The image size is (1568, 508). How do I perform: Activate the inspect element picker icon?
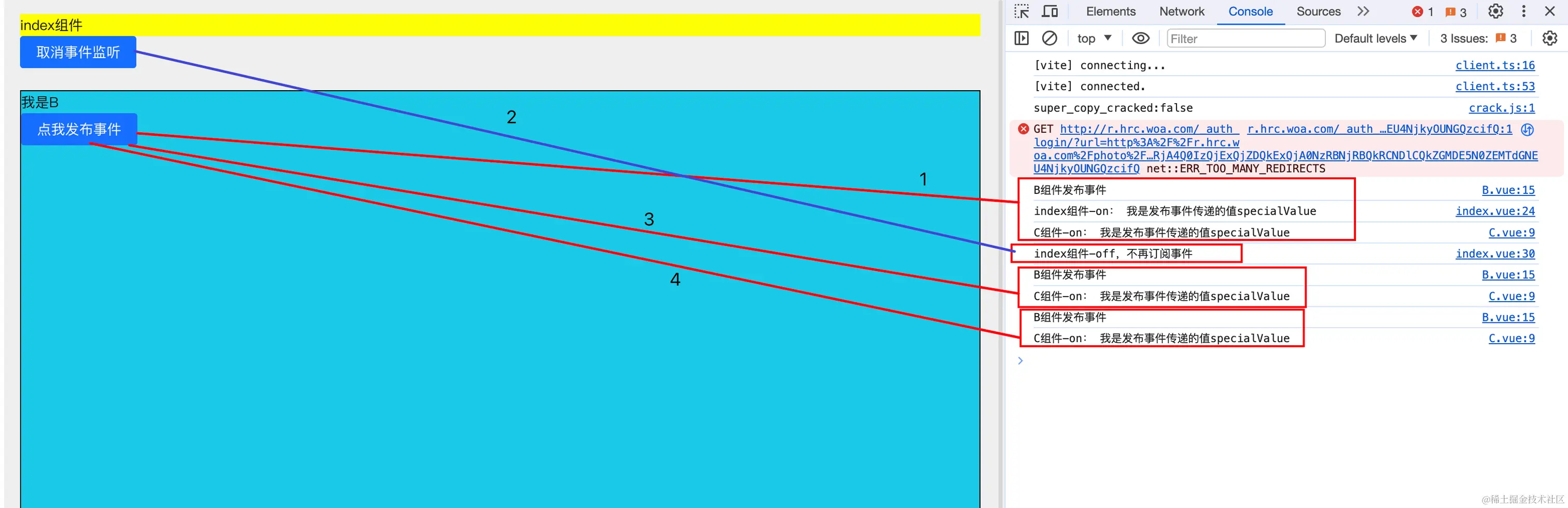(x=1021, y=11)
